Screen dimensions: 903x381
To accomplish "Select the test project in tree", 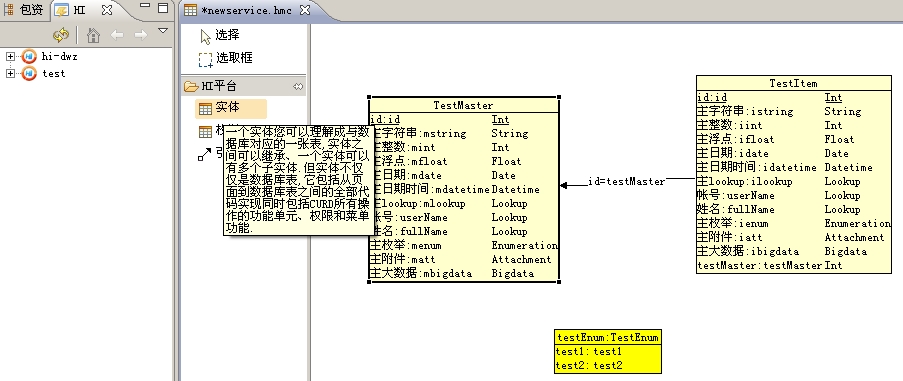I will pos(54,74).
